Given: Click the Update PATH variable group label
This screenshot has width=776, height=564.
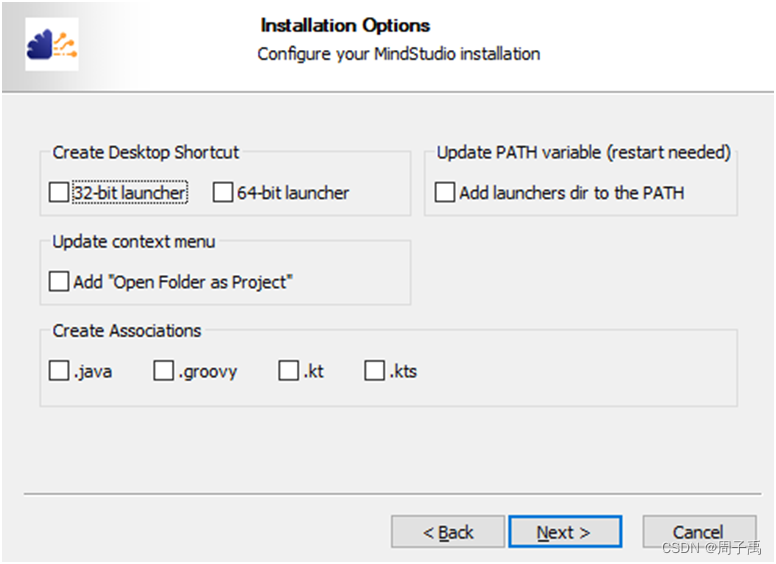Looking at the screenshot, I should 583,152.
